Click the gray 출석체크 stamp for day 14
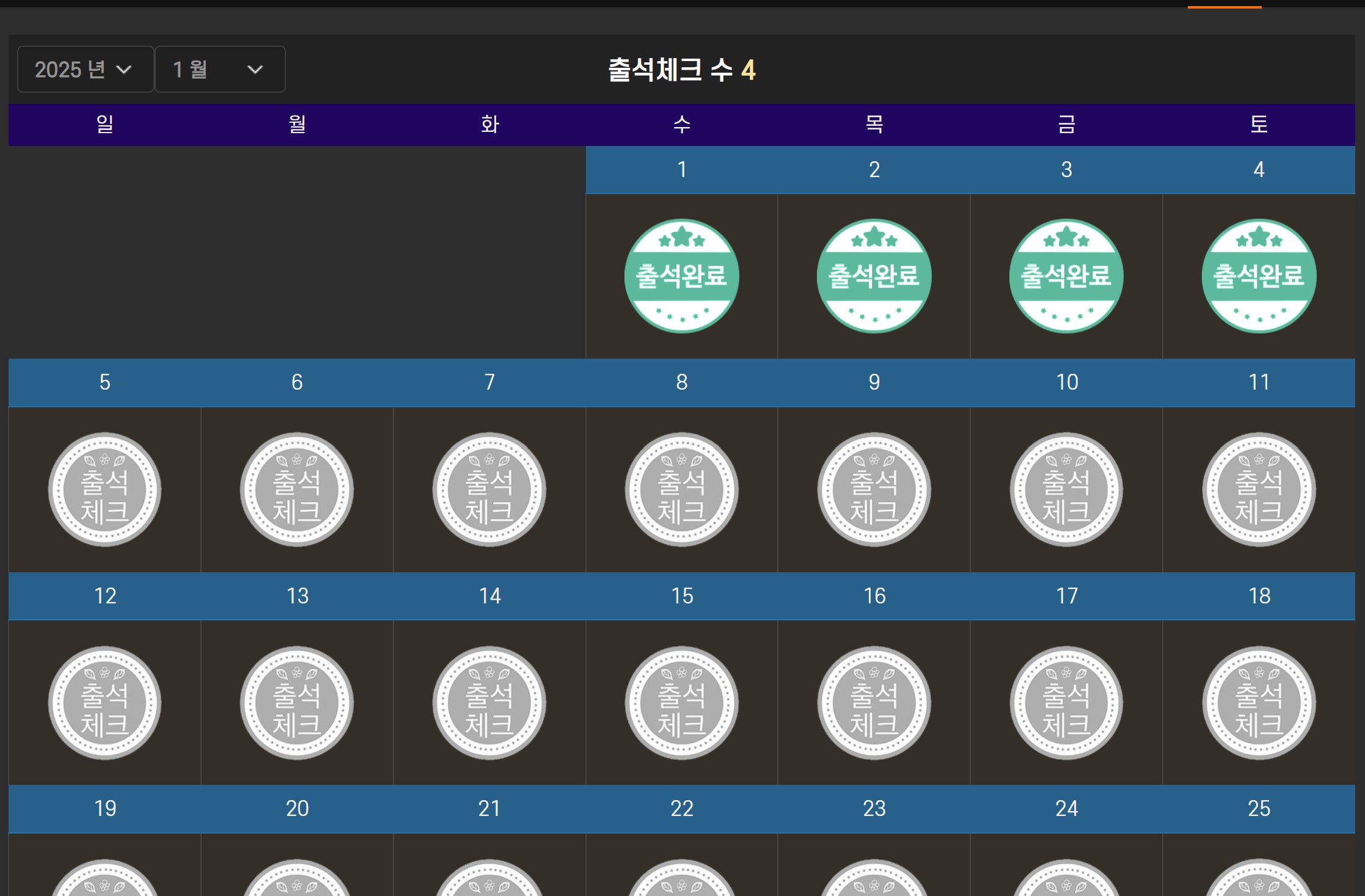1365x896 pixels. [489, 703]
